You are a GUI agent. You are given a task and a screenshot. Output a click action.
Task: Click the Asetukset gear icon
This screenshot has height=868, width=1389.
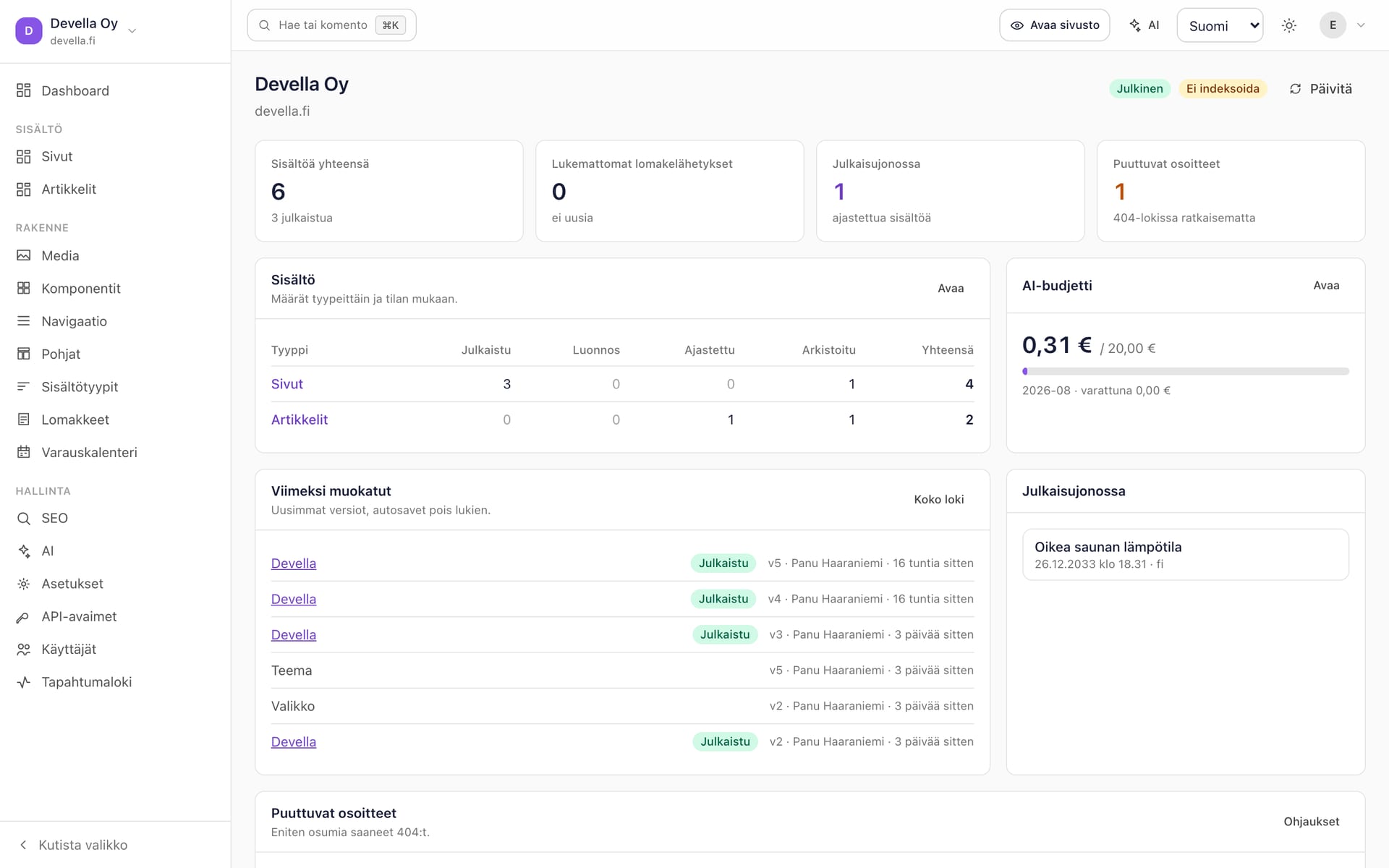pos(24,584)
